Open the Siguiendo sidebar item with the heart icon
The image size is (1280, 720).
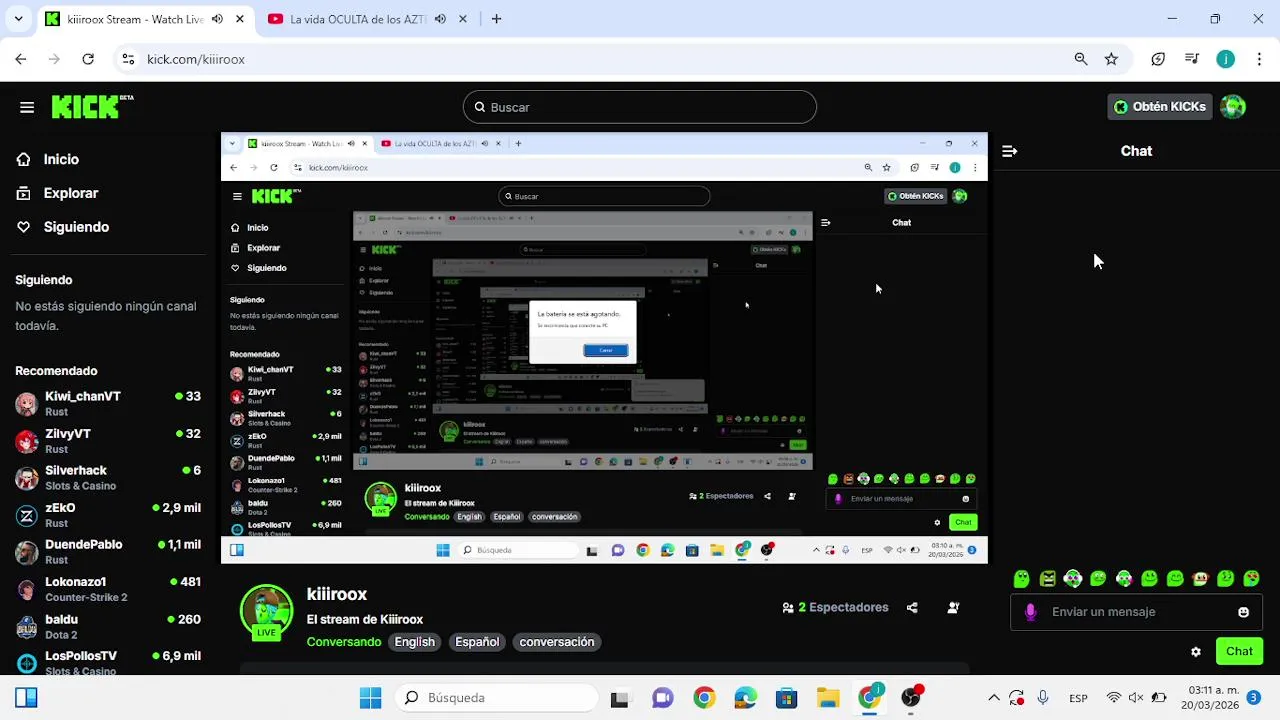pyautogui.click(x=76, y=227)
